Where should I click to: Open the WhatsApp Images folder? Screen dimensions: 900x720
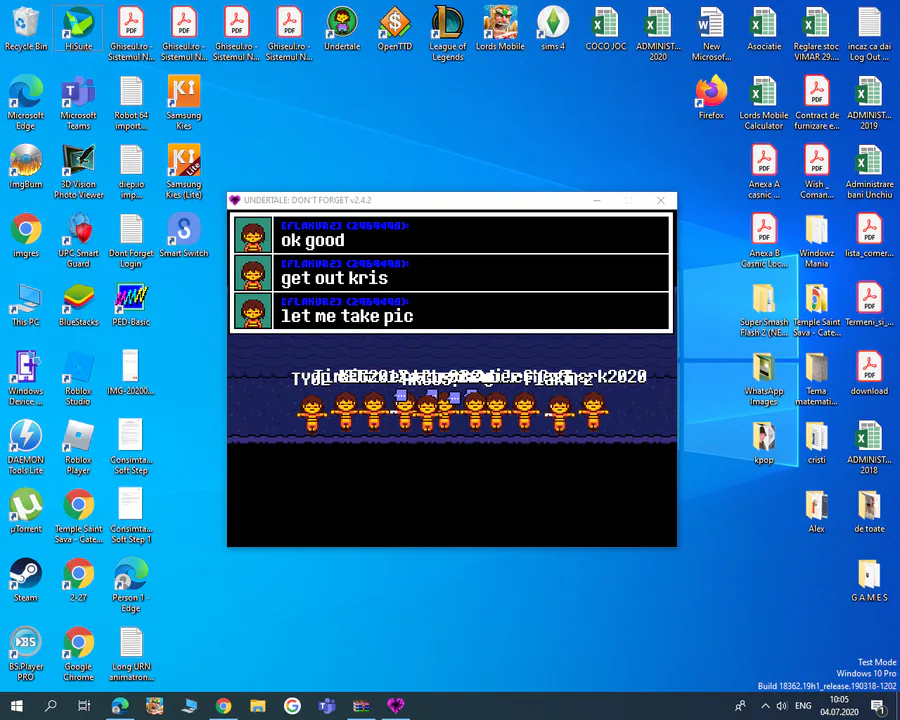pos(764,378)
